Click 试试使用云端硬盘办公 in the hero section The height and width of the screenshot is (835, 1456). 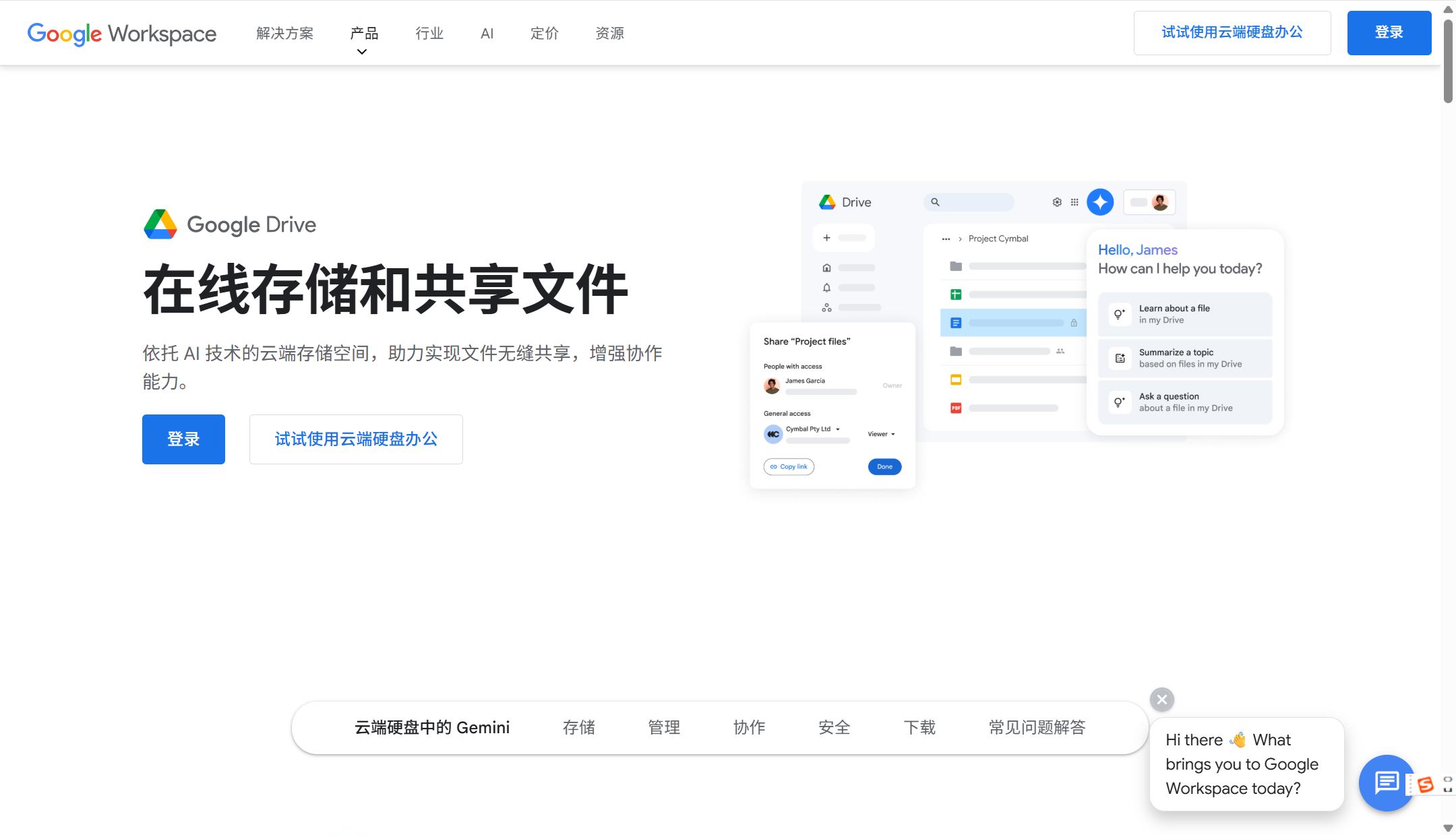tap(355, 439)
